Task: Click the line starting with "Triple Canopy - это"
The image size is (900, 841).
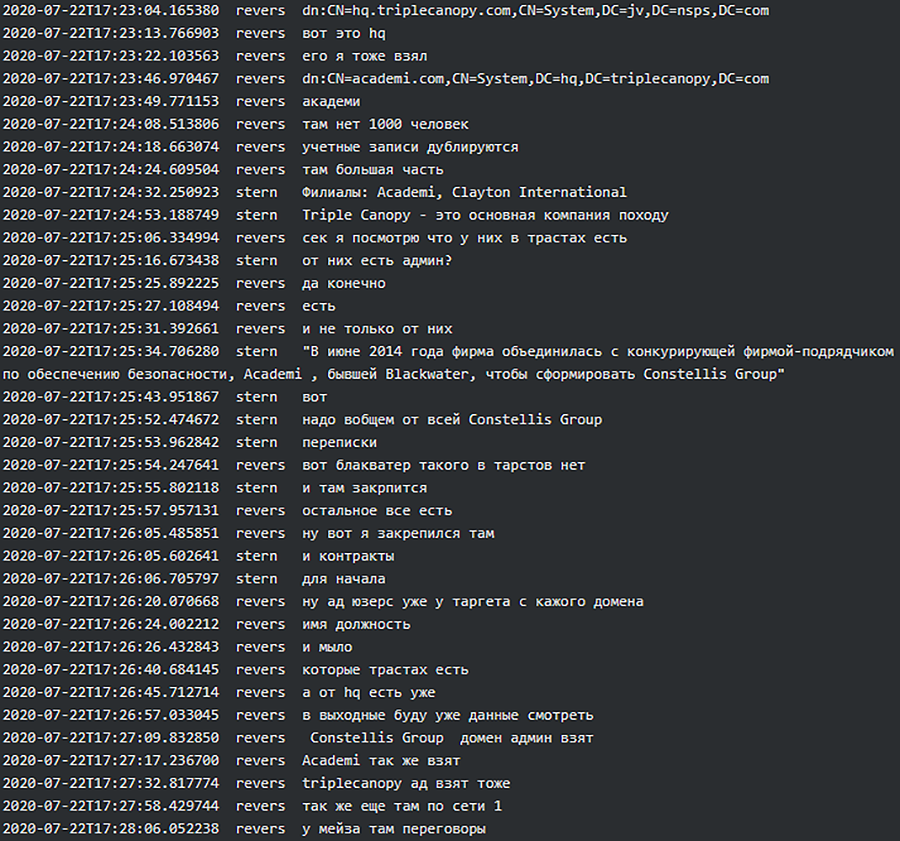Action: tap(485, 215)
